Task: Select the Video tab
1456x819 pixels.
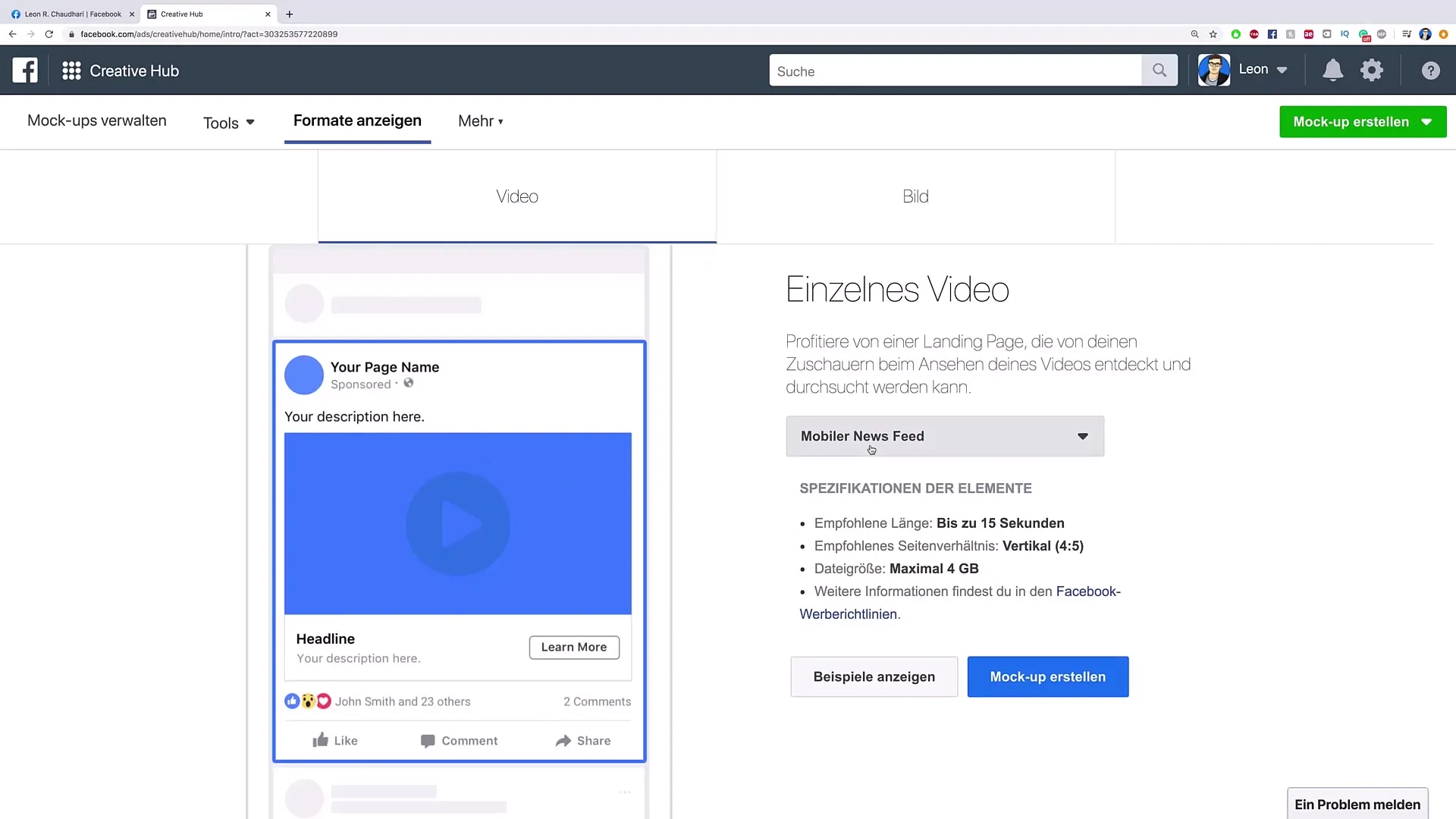Action: (x=517, y=196)
